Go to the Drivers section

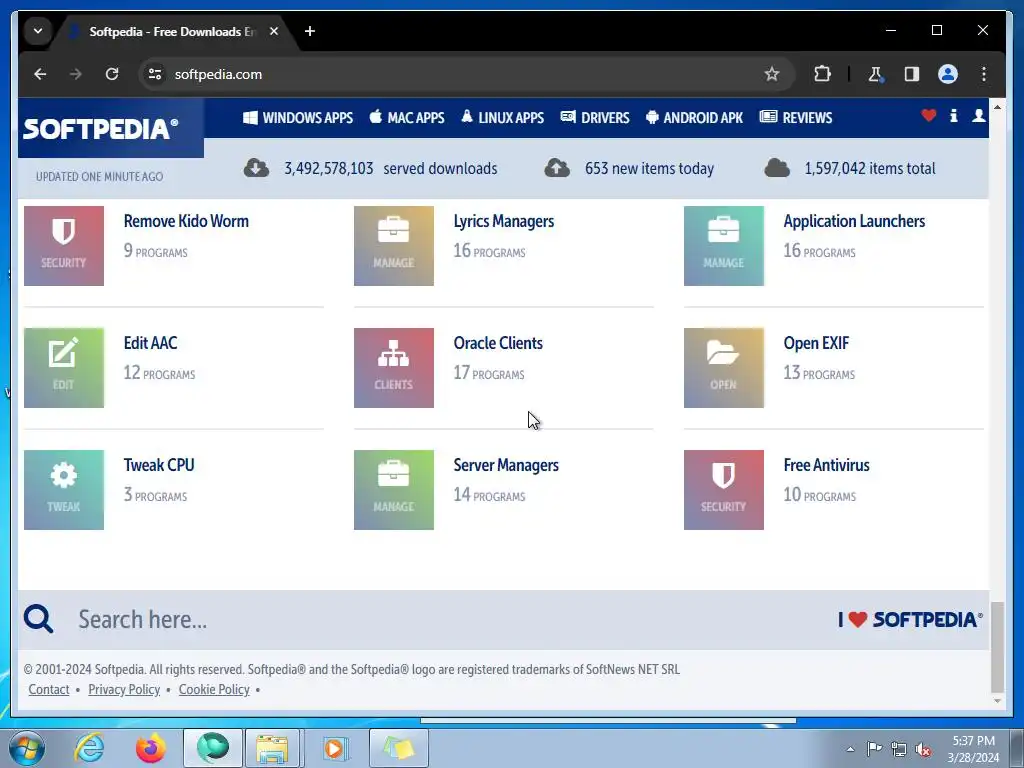(595, 118)
